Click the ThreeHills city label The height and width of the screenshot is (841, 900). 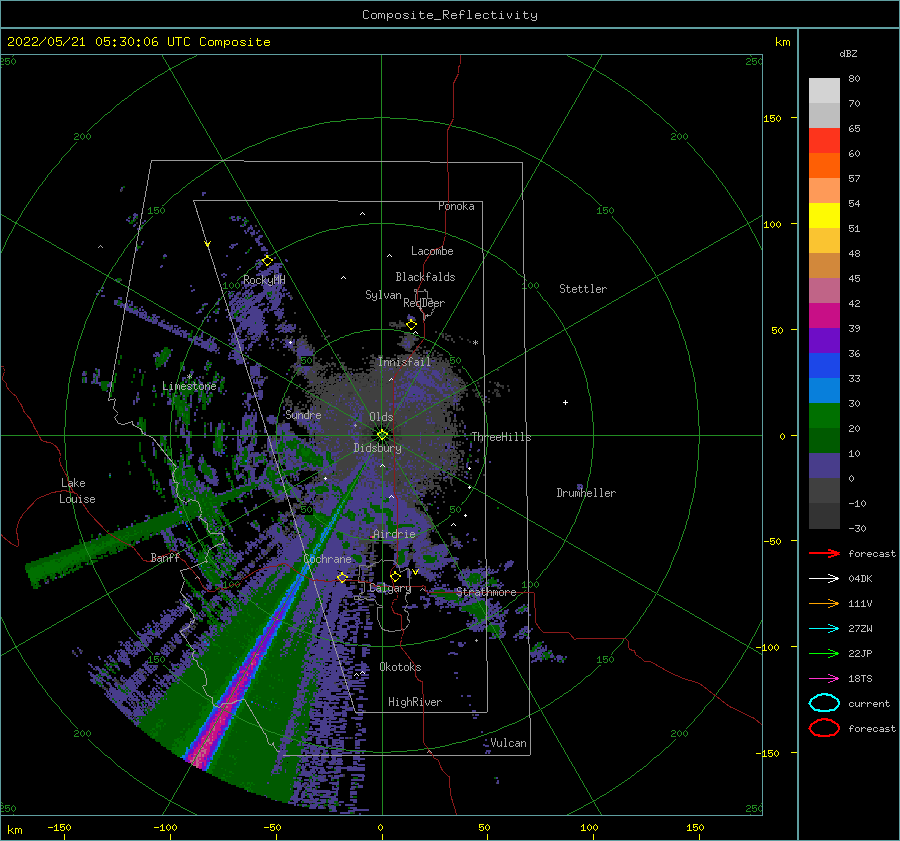tap(501, 437)
